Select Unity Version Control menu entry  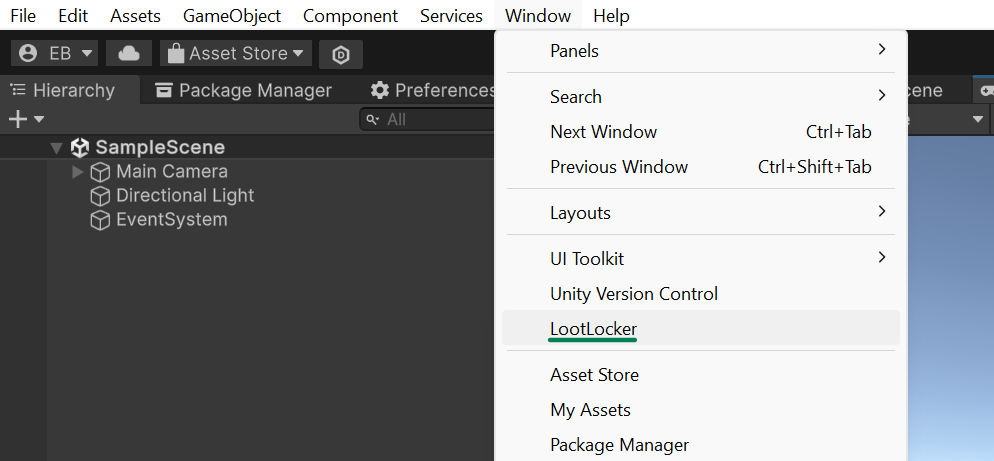pyautogui.click(x=634, y=294)
